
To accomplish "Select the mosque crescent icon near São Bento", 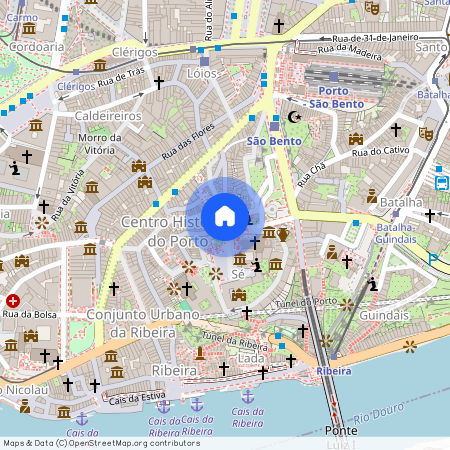I will point(295,117).
